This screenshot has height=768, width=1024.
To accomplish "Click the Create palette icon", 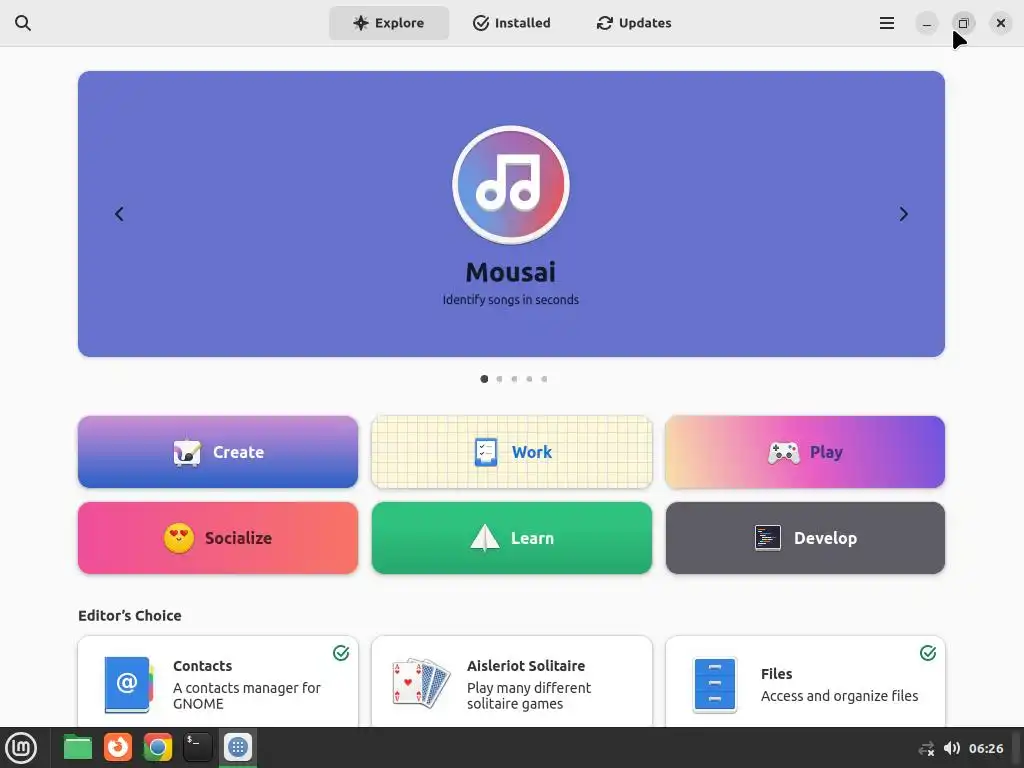I will coord(187,452).
